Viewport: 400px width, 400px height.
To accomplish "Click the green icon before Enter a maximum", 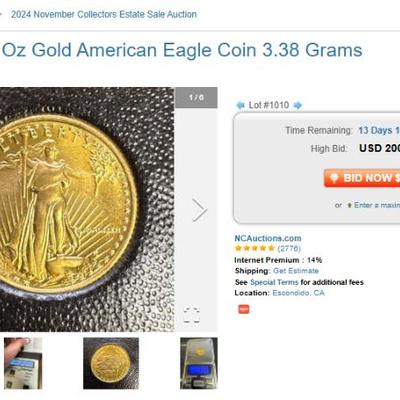I will pyautogui.click(x=349, y=205).
